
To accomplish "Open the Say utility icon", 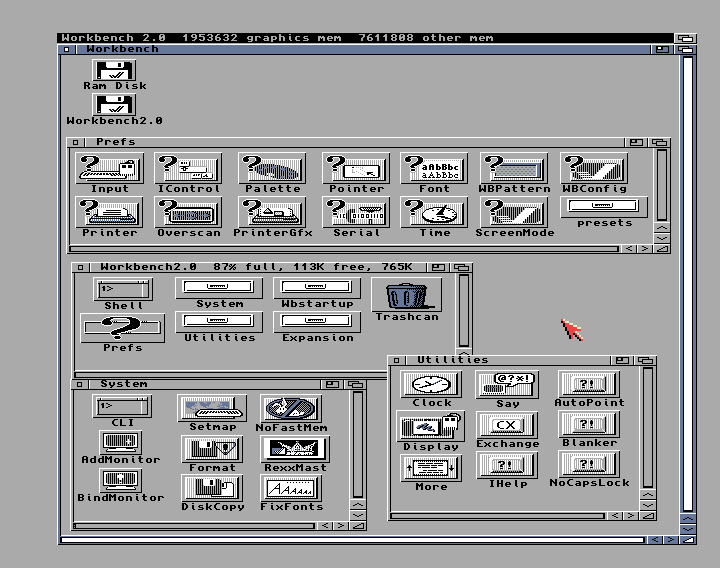I will click(507, 384).
